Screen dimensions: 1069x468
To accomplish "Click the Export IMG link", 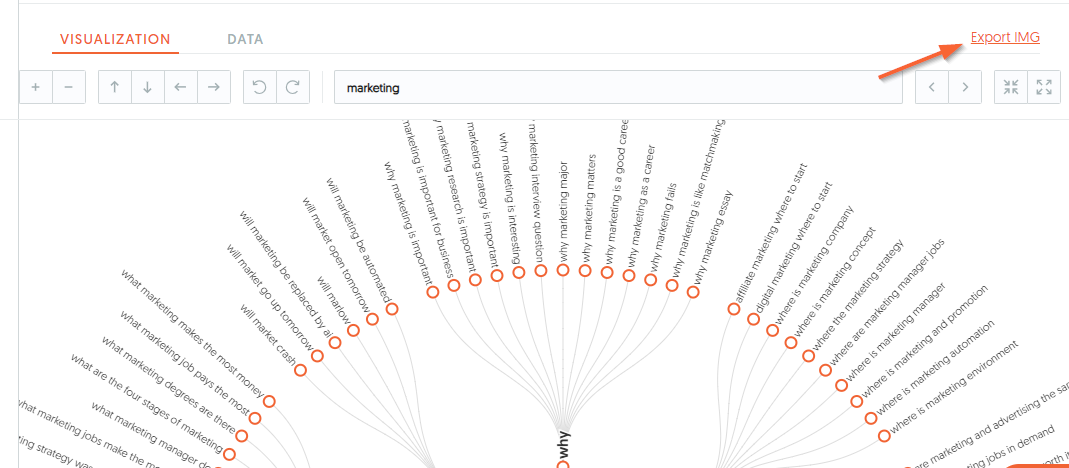I will point(1005,38).
